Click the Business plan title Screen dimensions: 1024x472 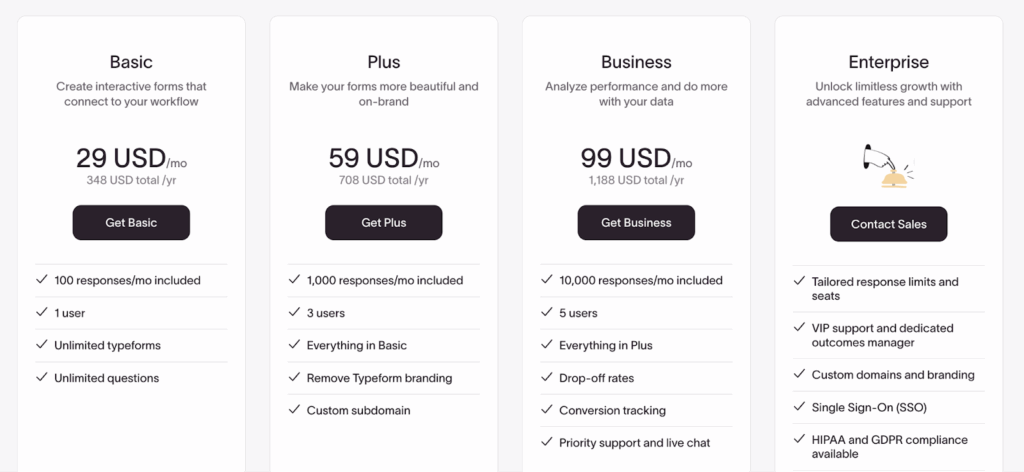(x=636, y=62)
